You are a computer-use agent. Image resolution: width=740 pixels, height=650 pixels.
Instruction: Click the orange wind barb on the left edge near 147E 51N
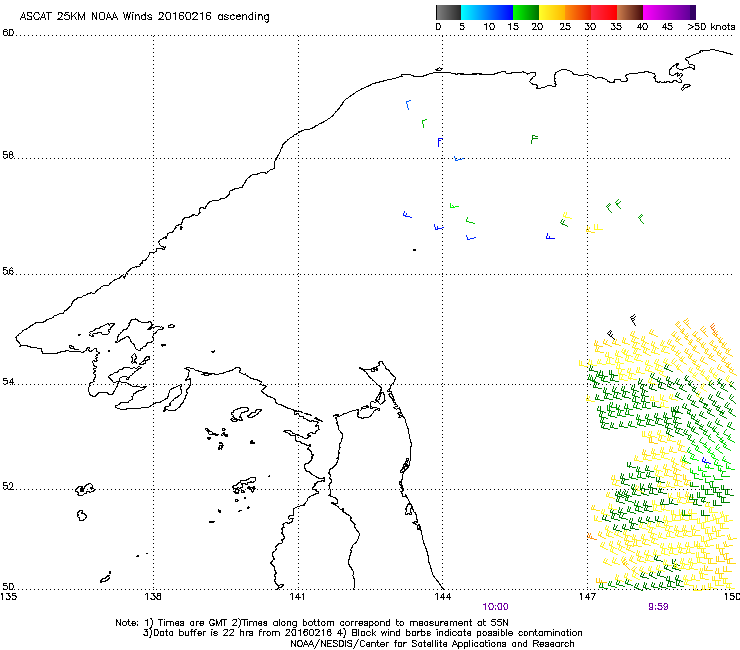591,536
